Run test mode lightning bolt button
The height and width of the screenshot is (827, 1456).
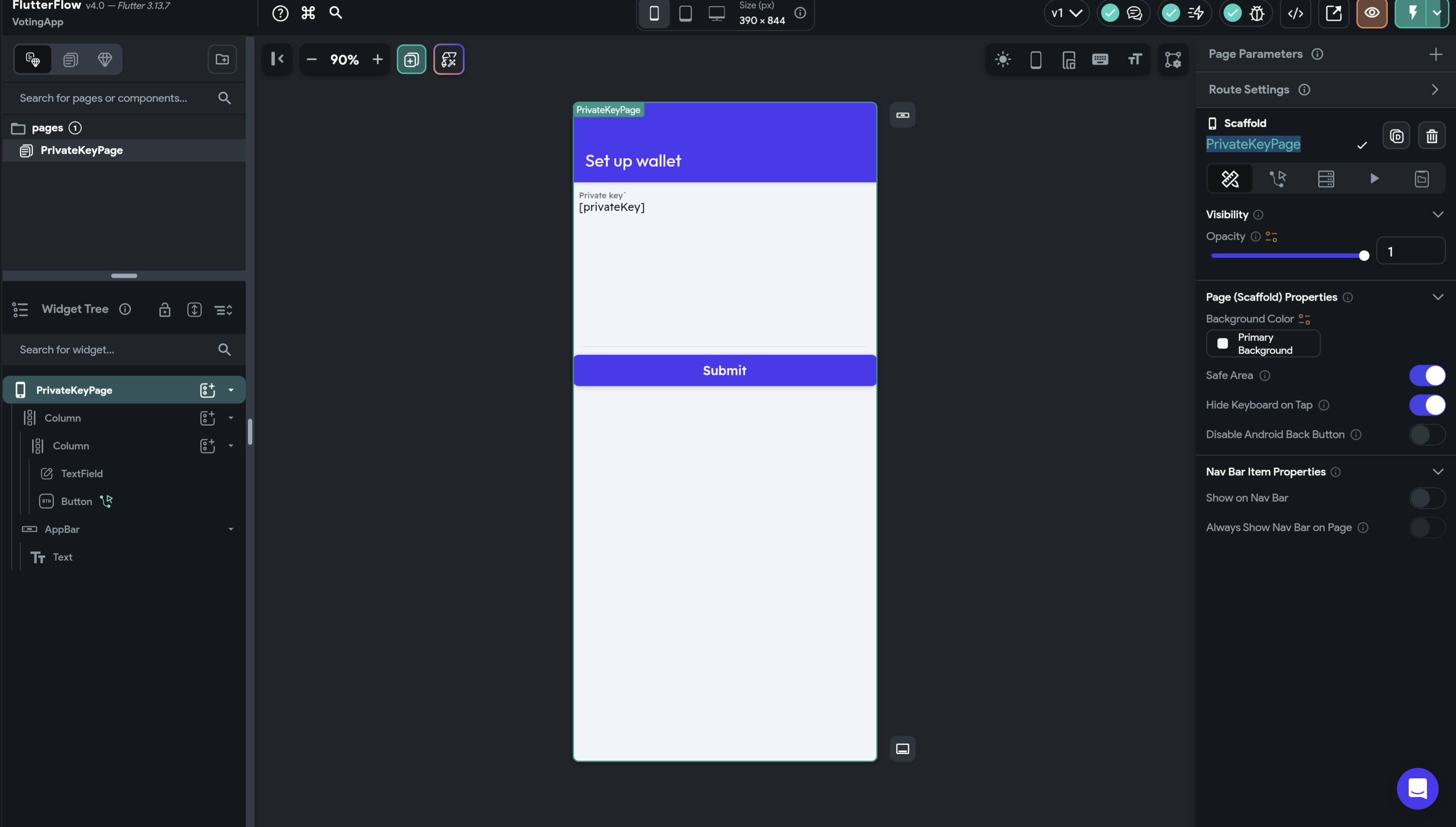pyautogui.click(x=1412, y=13)
